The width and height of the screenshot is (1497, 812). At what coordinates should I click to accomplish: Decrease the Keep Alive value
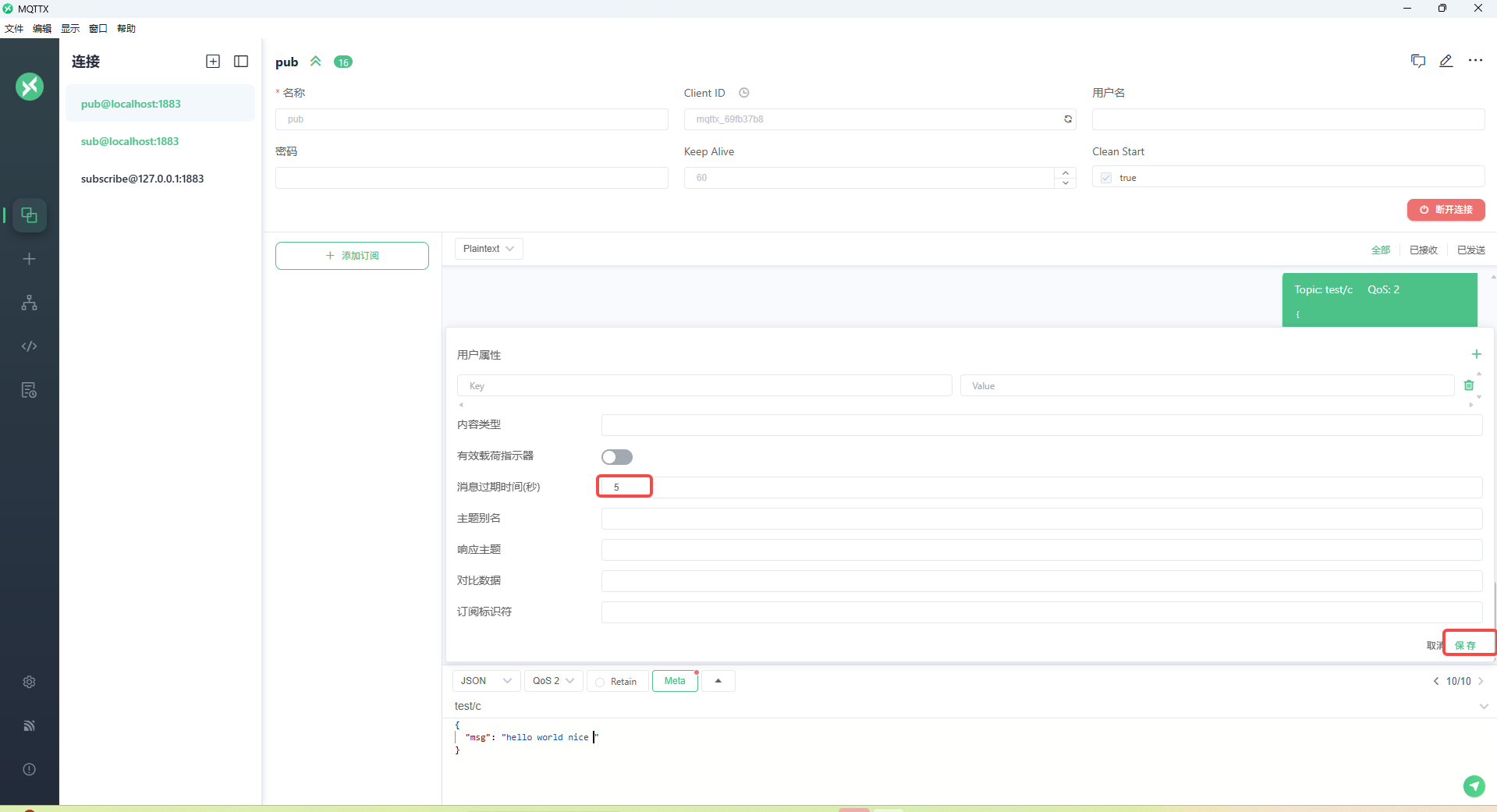click(x=1066, y=183)
